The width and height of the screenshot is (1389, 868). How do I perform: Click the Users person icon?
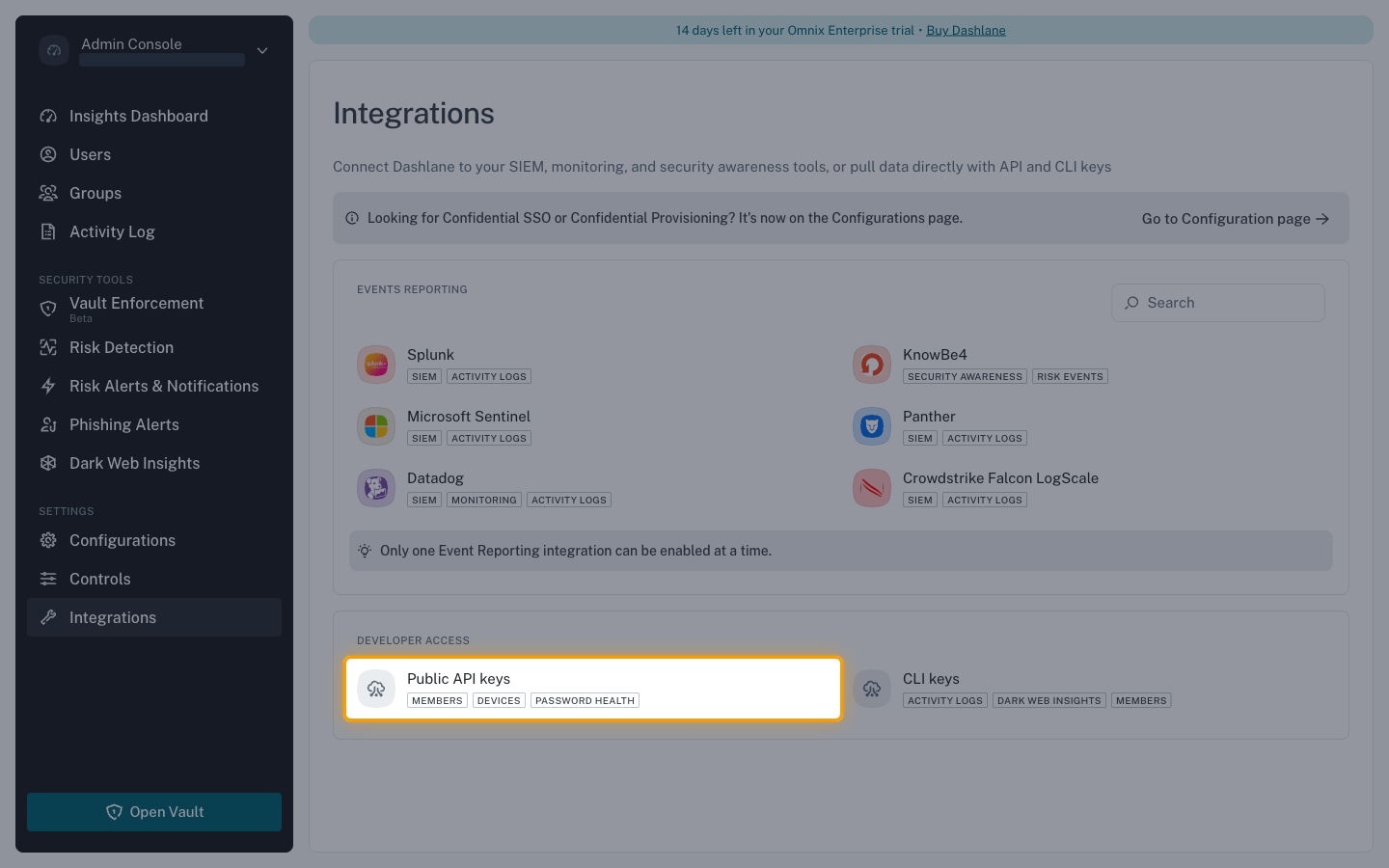[48, 154]
